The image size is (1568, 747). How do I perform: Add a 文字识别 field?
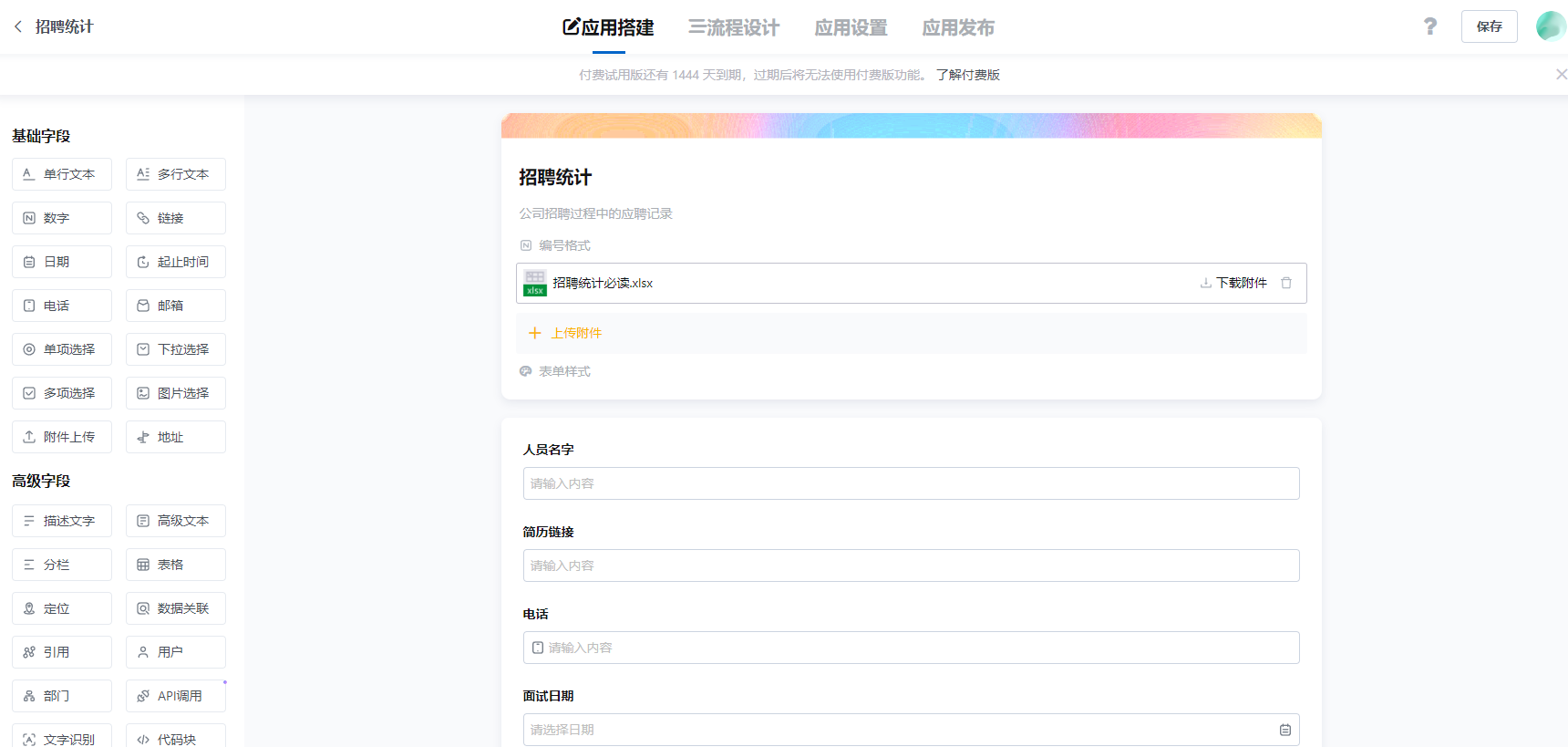tap(62, 736)
